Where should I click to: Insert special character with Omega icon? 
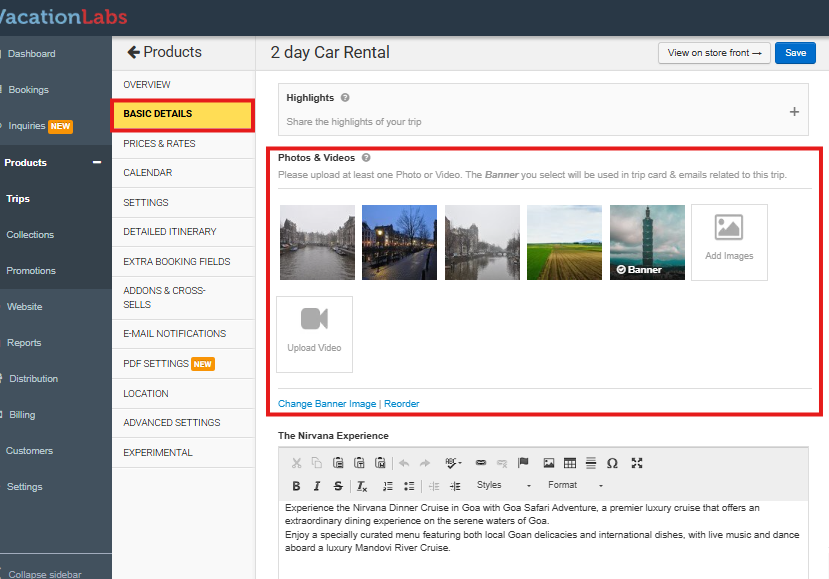tap(612, 463)
